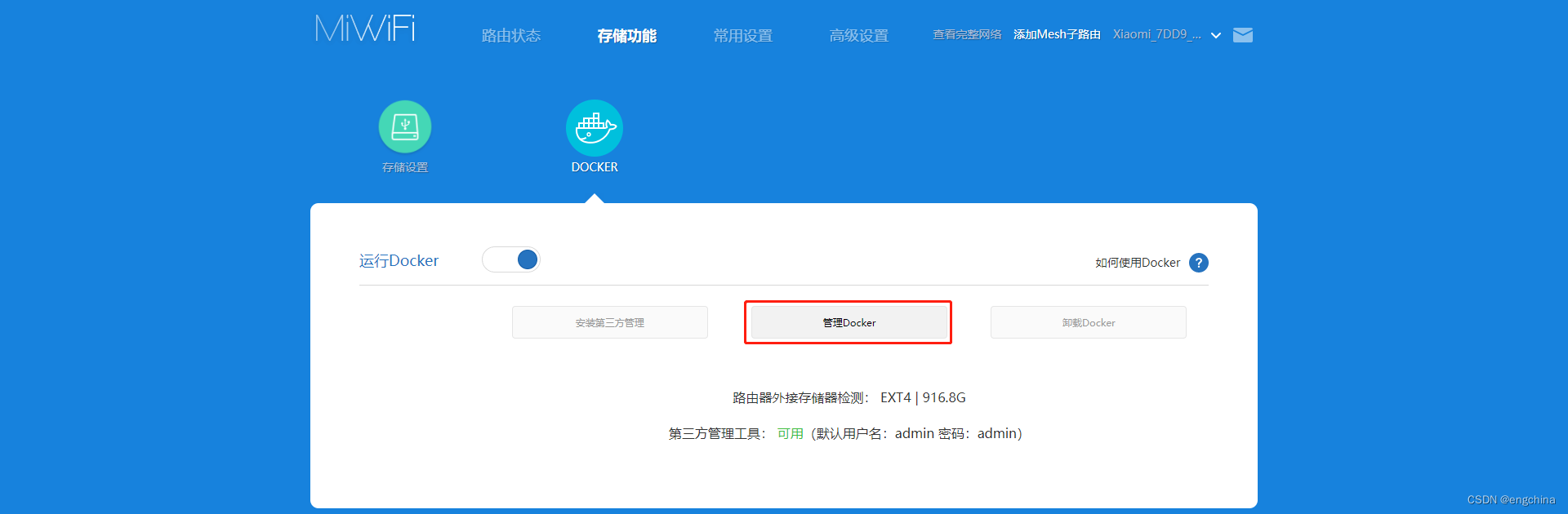Click the 运行Docker label
Screen dimensions: 1568x514
[399, 261]
